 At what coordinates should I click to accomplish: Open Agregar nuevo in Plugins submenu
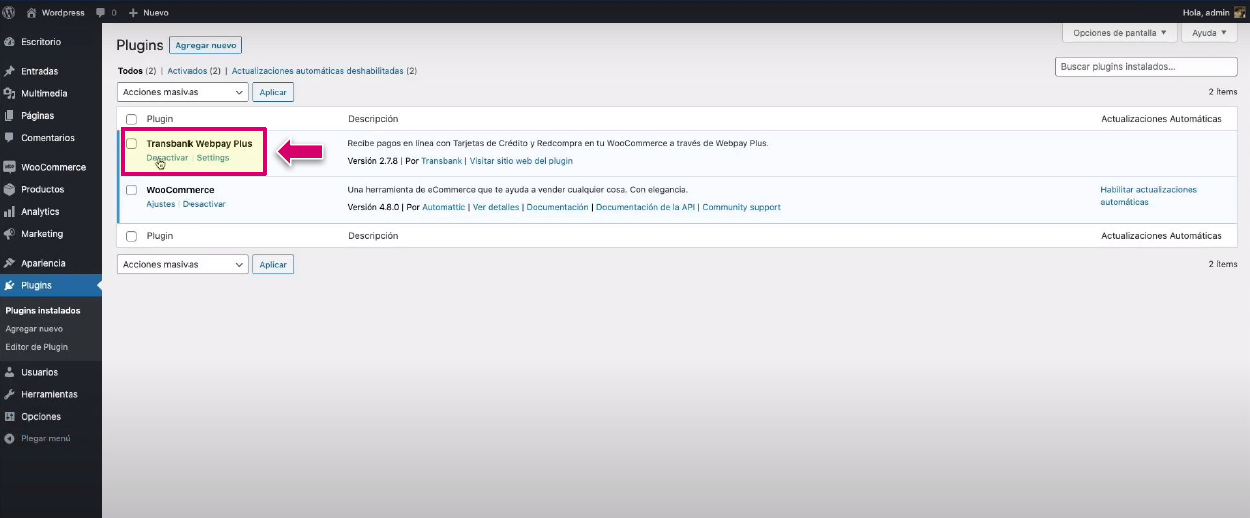click(34, 328)
